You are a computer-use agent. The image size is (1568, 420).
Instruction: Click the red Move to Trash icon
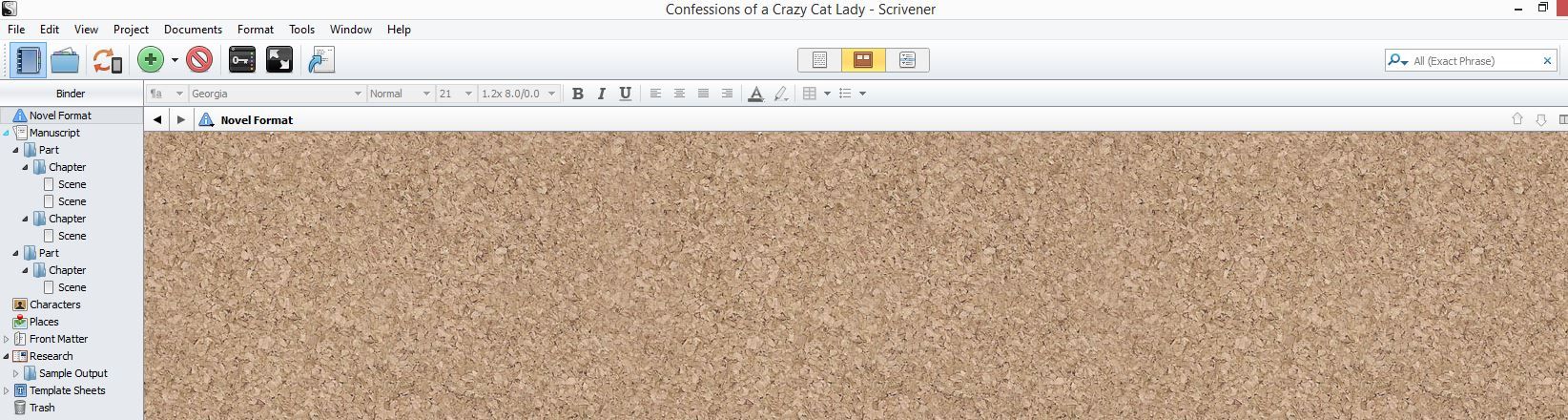coord(199,60)
